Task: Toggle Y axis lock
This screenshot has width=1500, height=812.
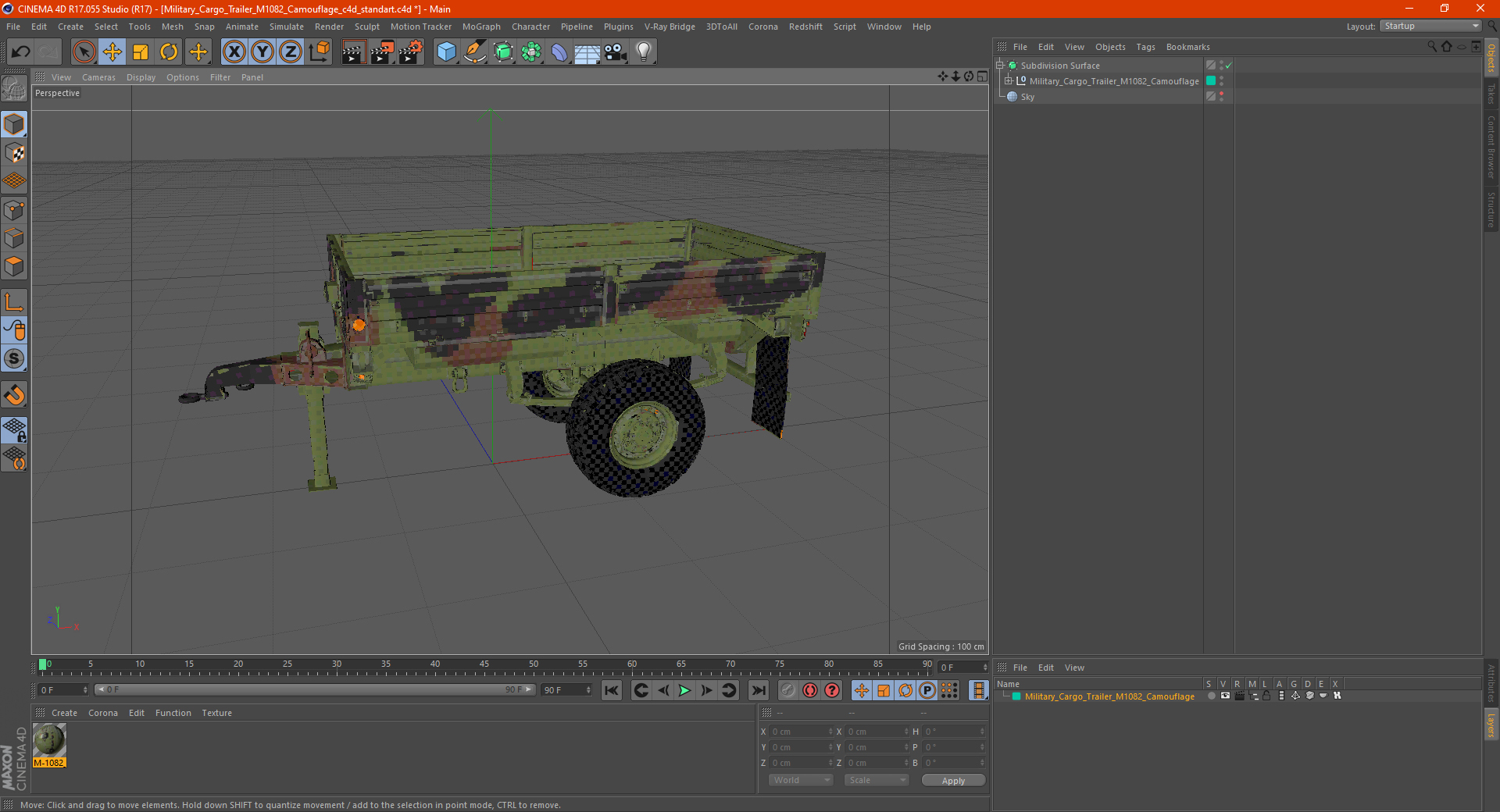Action: pos(262,52)
